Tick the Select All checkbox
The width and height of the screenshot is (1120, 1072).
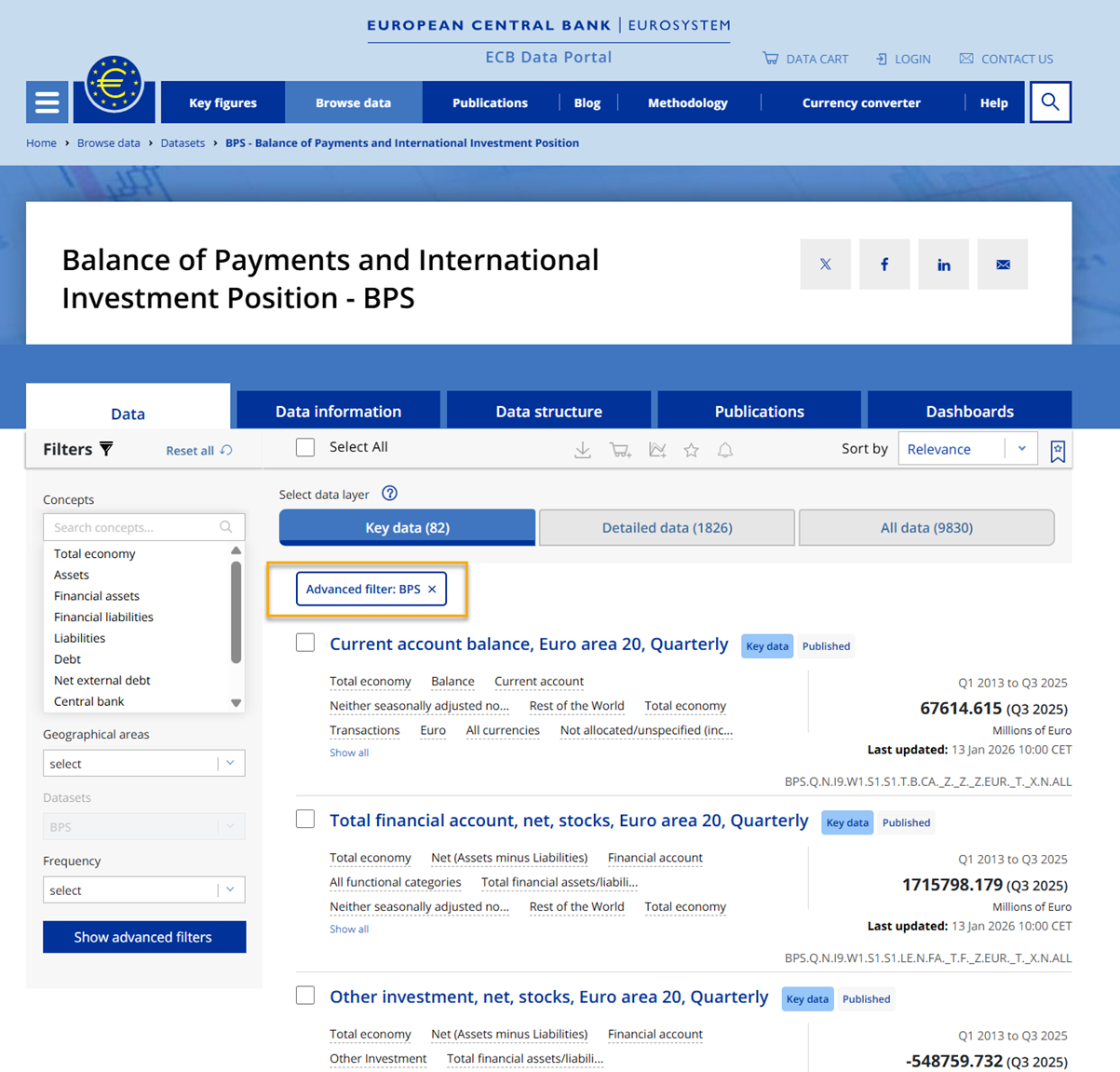305,448
